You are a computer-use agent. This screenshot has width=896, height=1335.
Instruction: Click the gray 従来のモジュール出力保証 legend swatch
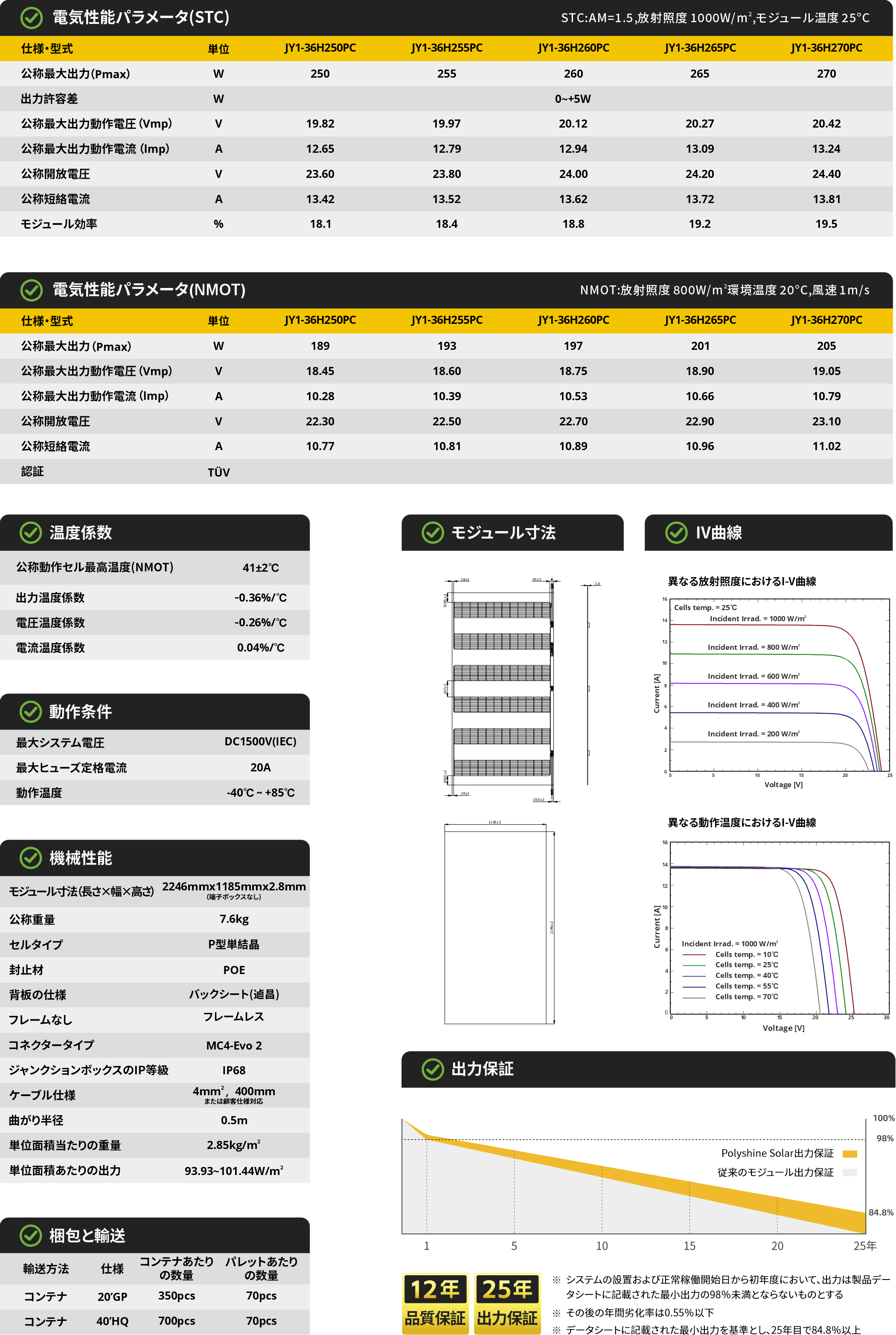(850, 1172)
